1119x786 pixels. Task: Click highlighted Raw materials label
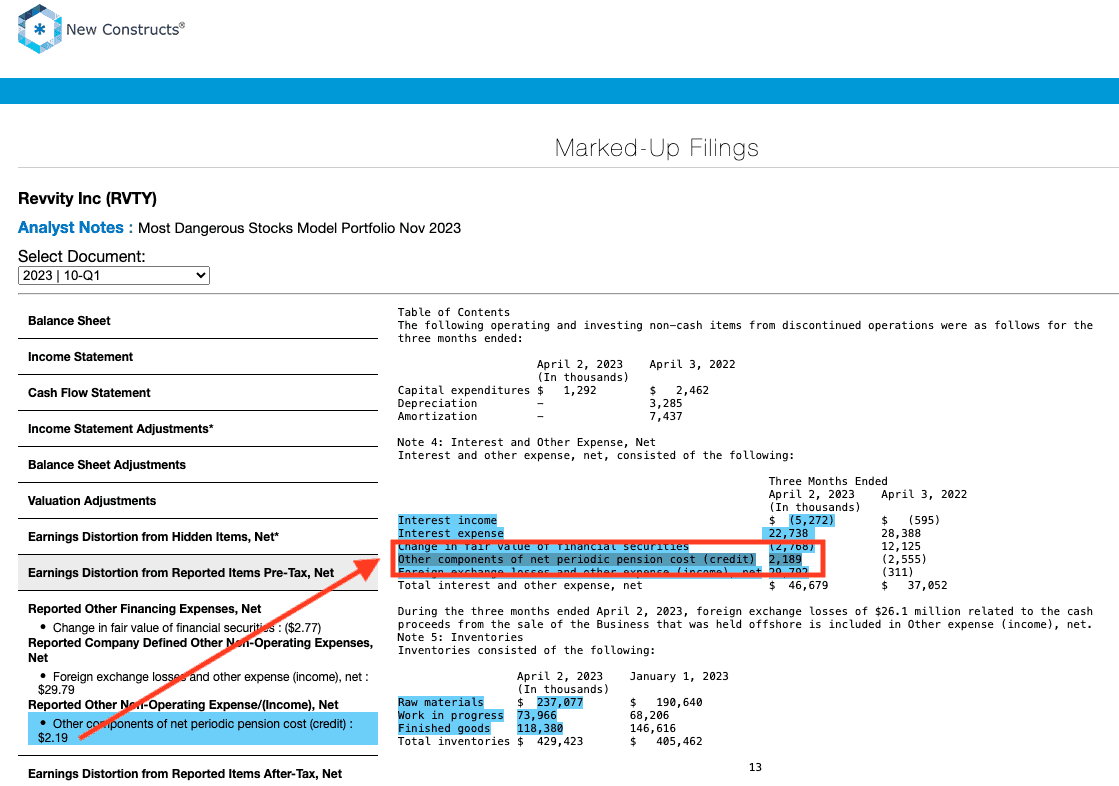pos(440,702)
